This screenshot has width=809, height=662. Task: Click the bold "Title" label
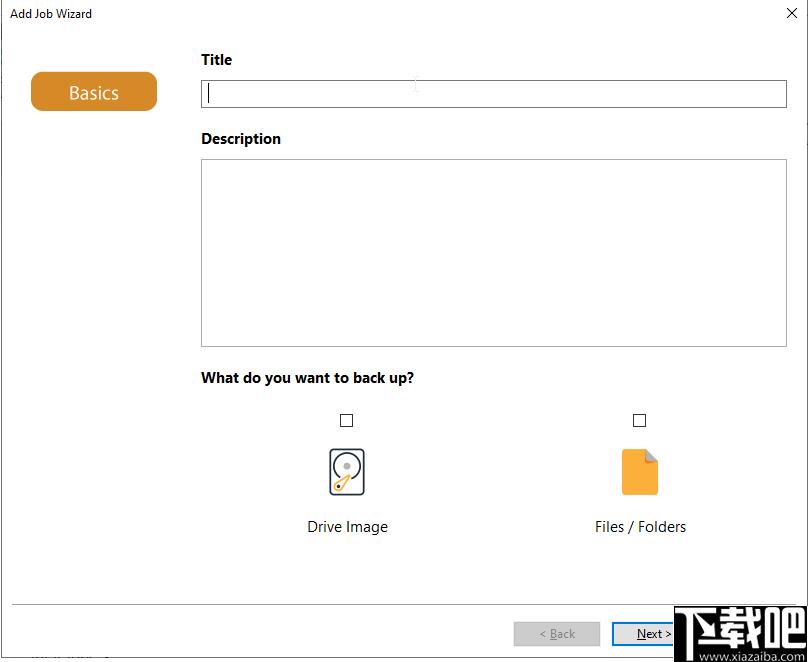pyautogui.click(x=216, y=59)
